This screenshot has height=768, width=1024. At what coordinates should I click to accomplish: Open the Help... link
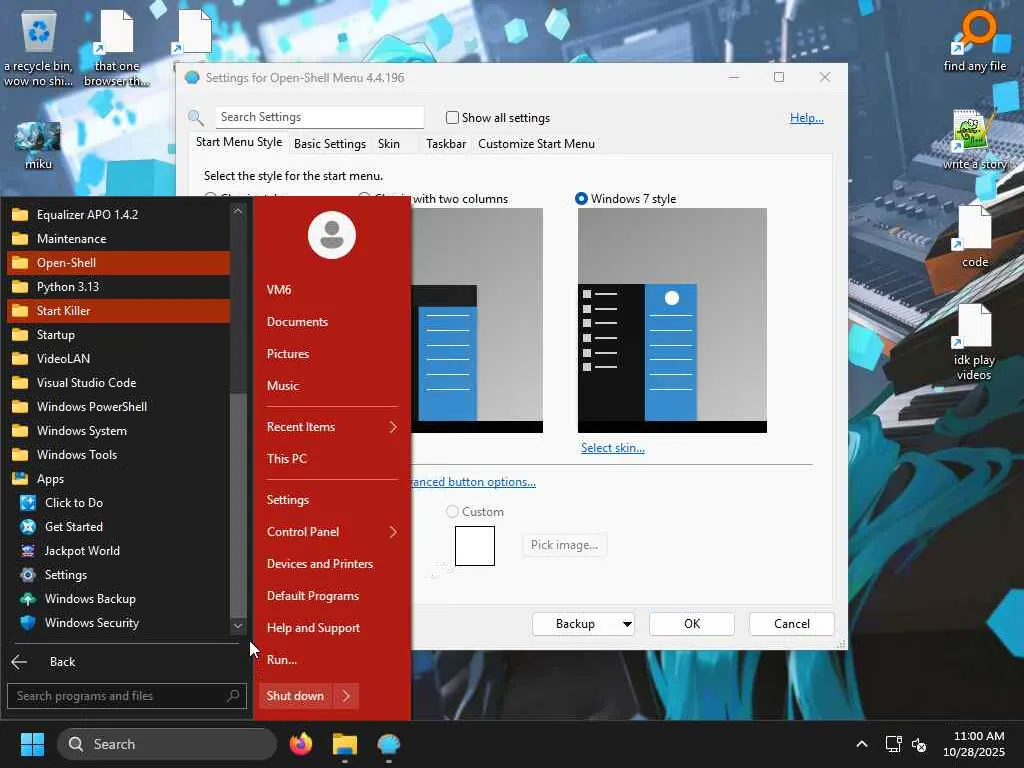[x=807, y=118]
